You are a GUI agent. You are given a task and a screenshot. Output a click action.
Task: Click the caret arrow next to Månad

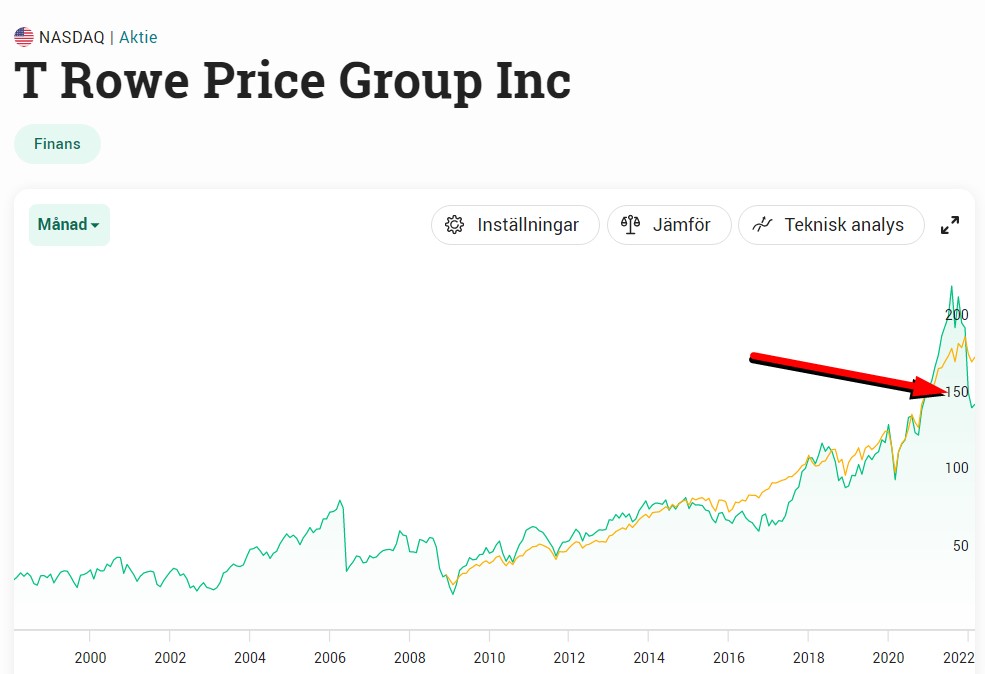tap(95, 226)
